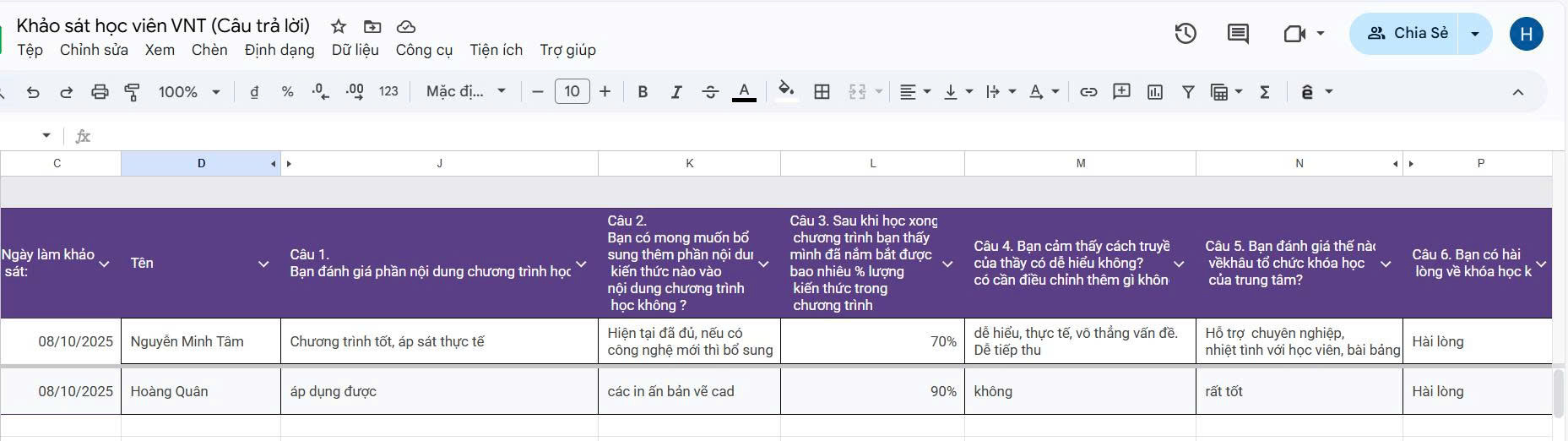Open the comments panel icon
The height and width of the screenshot is (441, 1568).
[x=1238, y=34]
